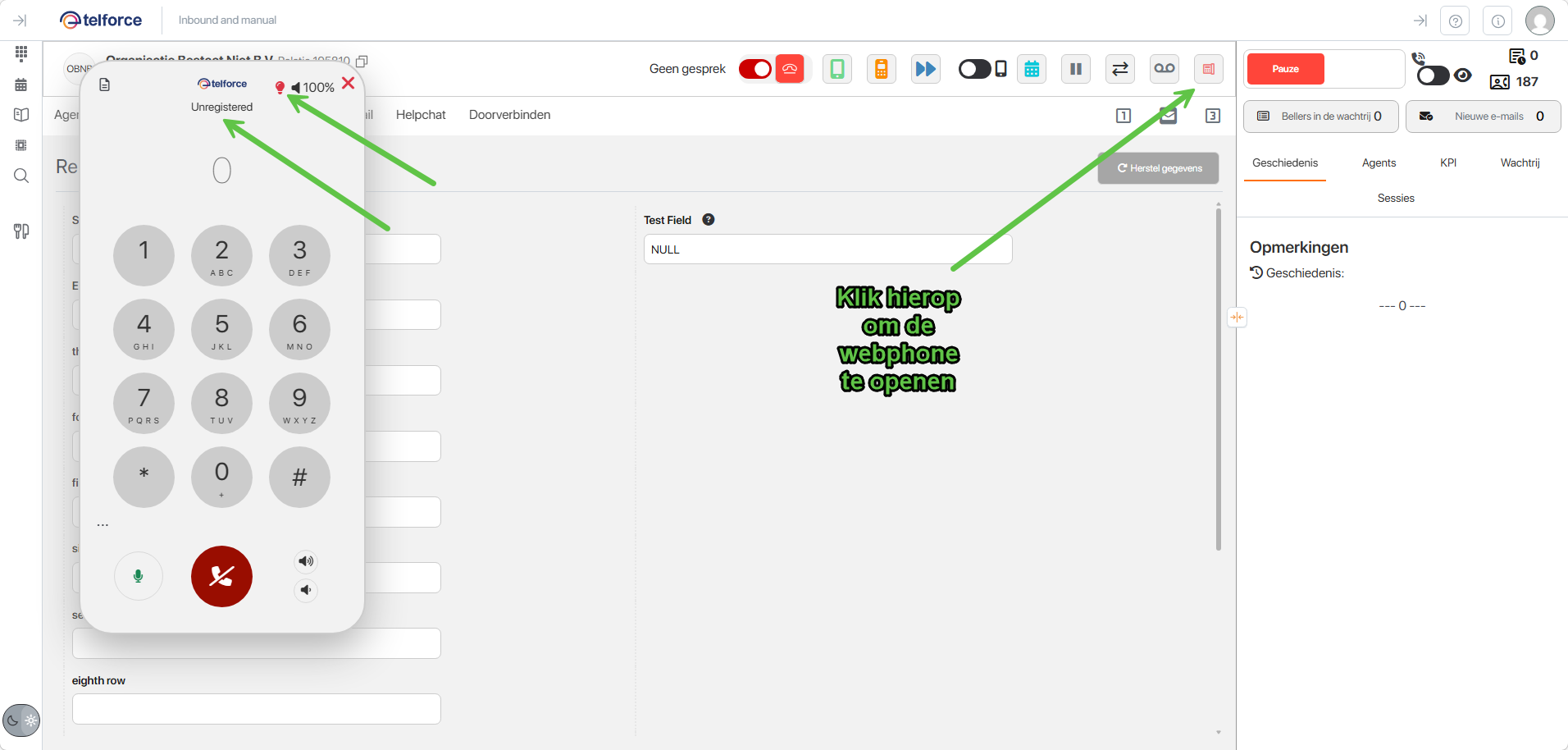
Task: Toggle the switch next to the eye icon
Action: click(x=1433, y=76)
